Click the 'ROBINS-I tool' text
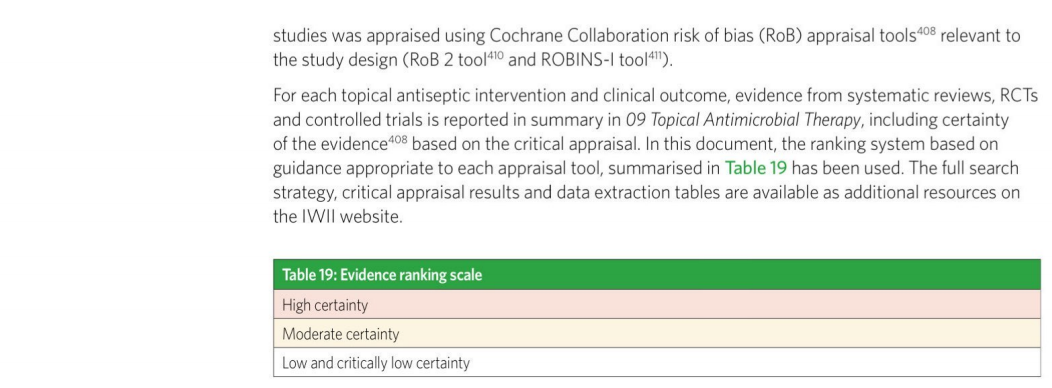 [x=594, y=60]
